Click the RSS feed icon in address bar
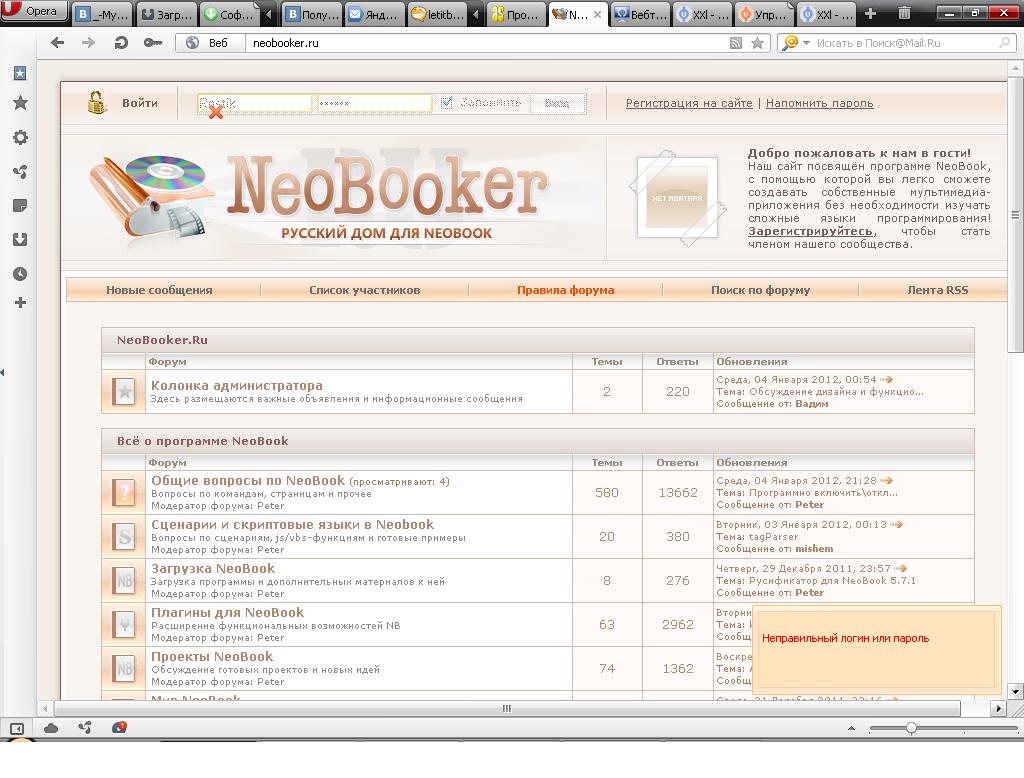Screen dimensions: 1024x778 736,43
